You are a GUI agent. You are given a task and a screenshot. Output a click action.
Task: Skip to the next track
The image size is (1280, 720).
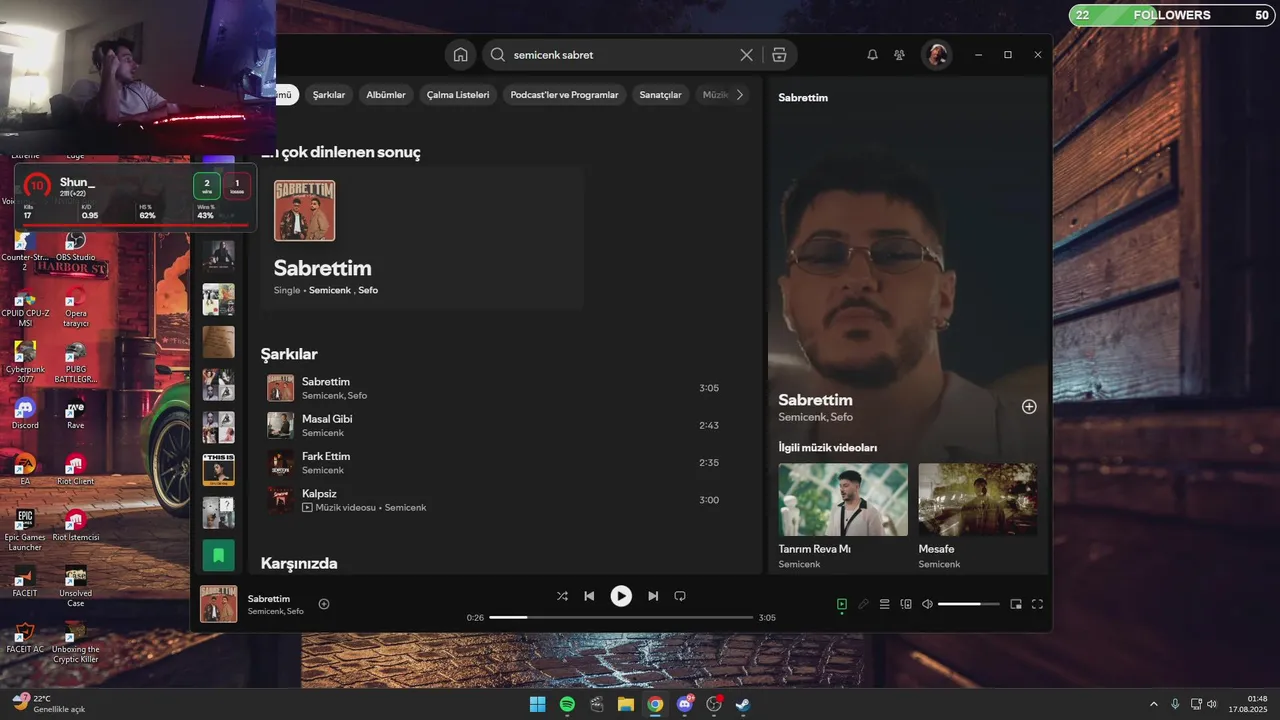(x=653, y=596)
